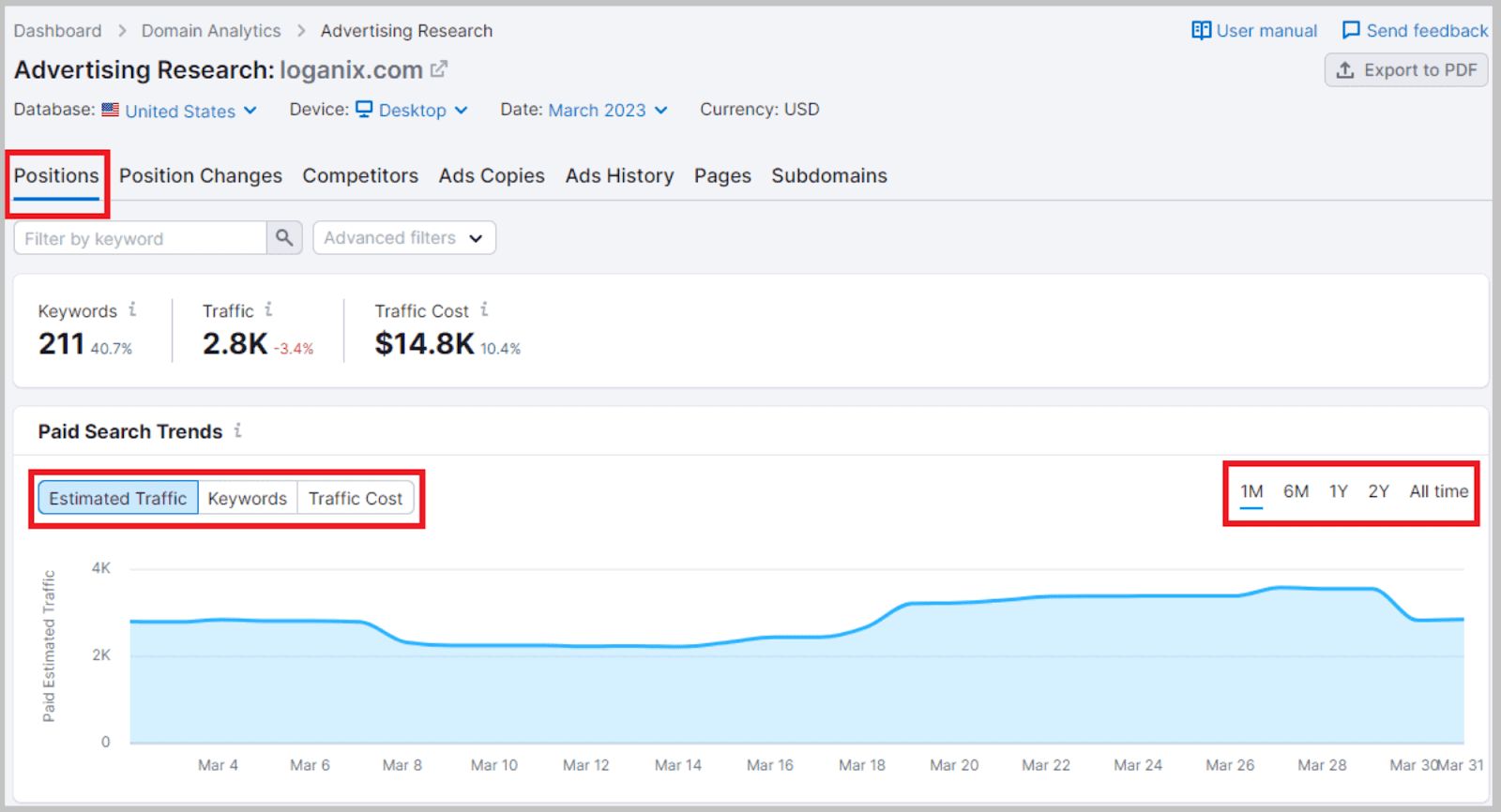Switch to the Position Changes tab

pyautogui.click(x=201, y=176)
